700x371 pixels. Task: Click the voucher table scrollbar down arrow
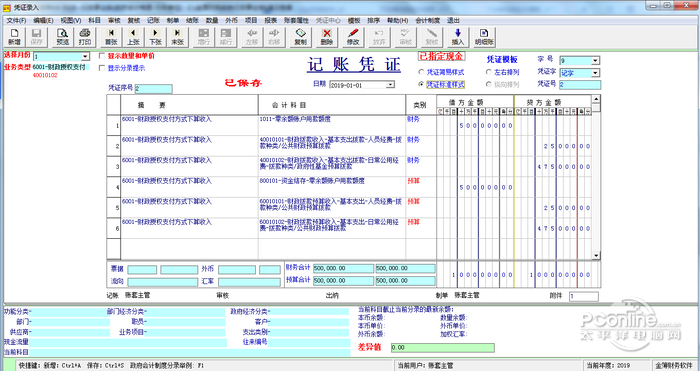[x=596, y=255]
